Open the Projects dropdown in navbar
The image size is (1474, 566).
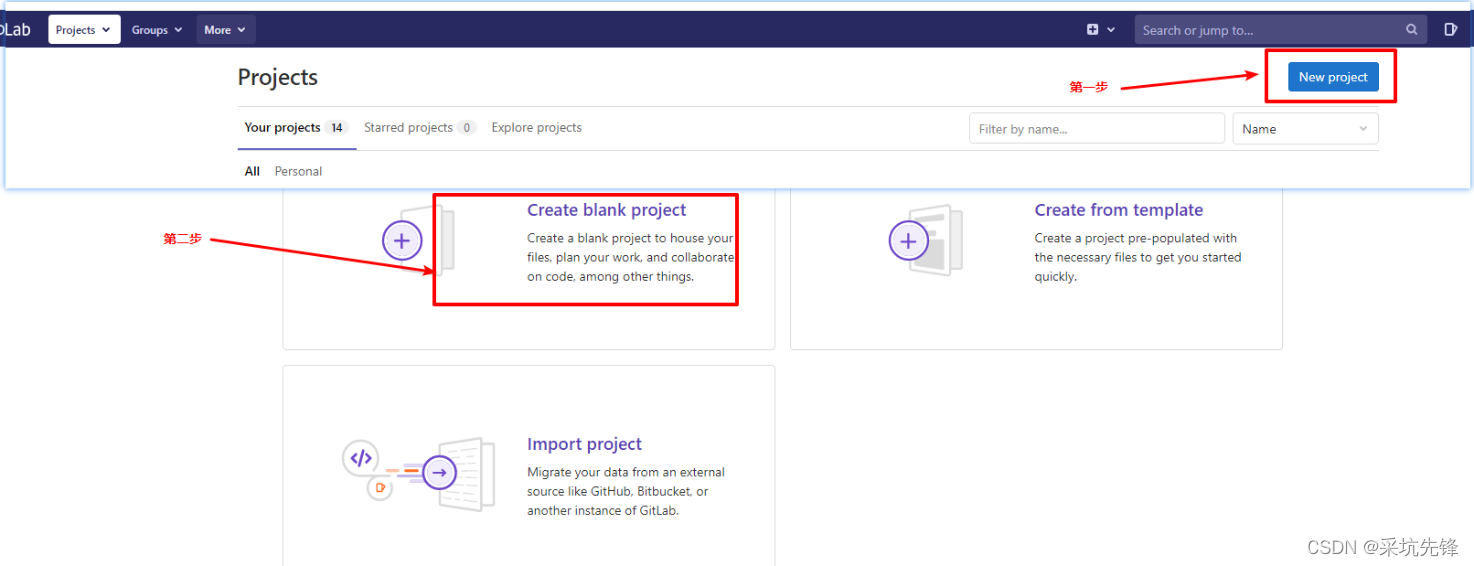tap(84, 30)
